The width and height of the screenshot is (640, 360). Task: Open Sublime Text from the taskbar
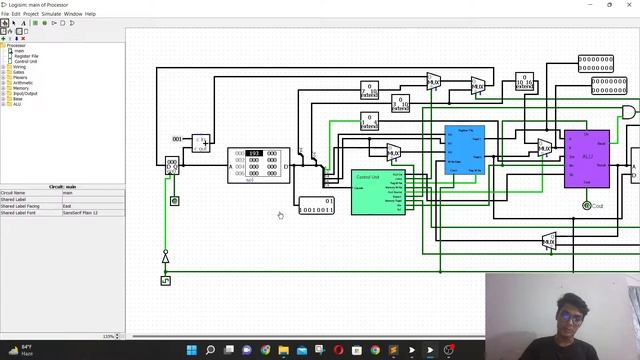tap(393, 350)
